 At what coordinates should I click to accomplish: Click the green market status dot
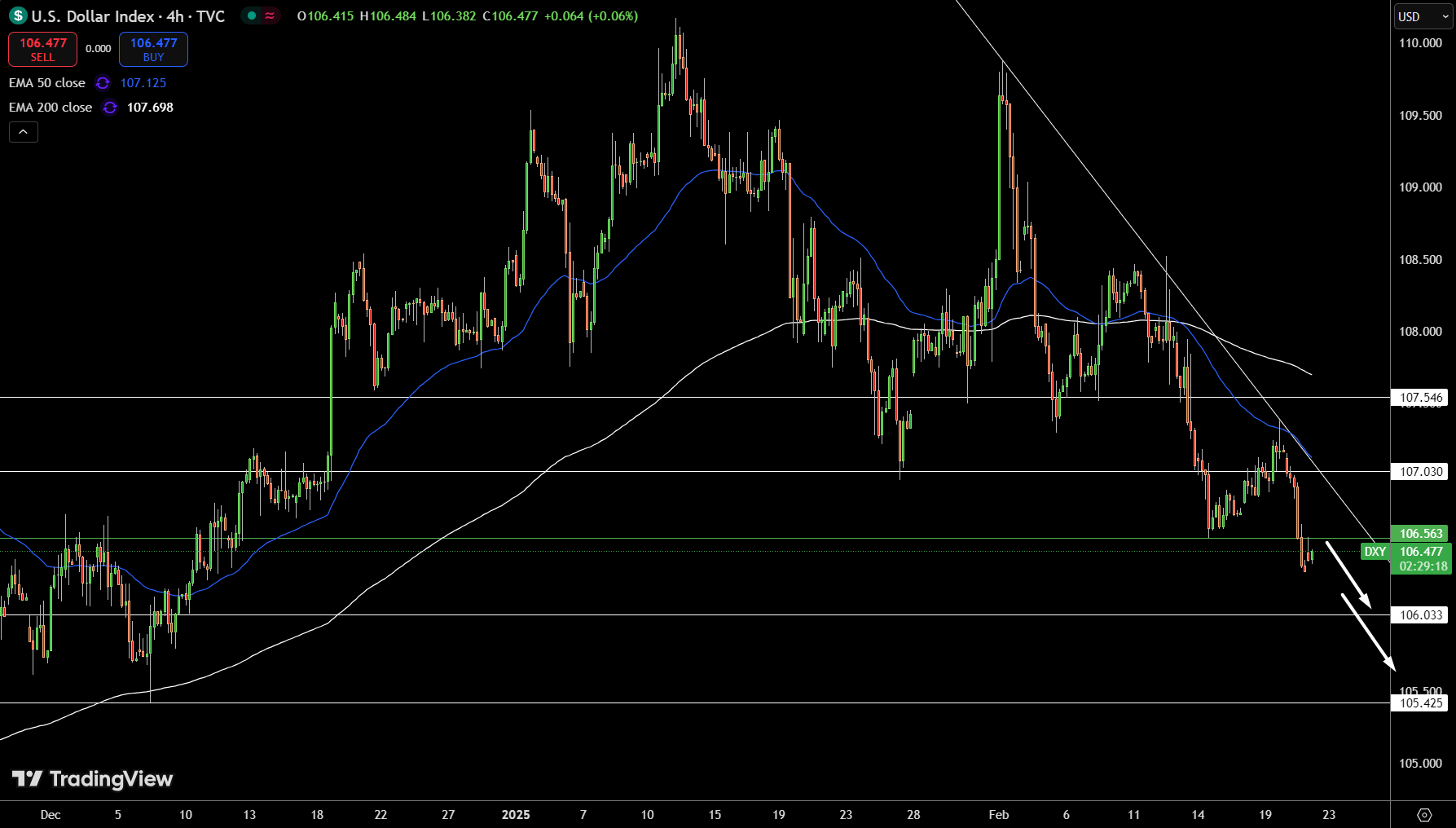point(252,15)
